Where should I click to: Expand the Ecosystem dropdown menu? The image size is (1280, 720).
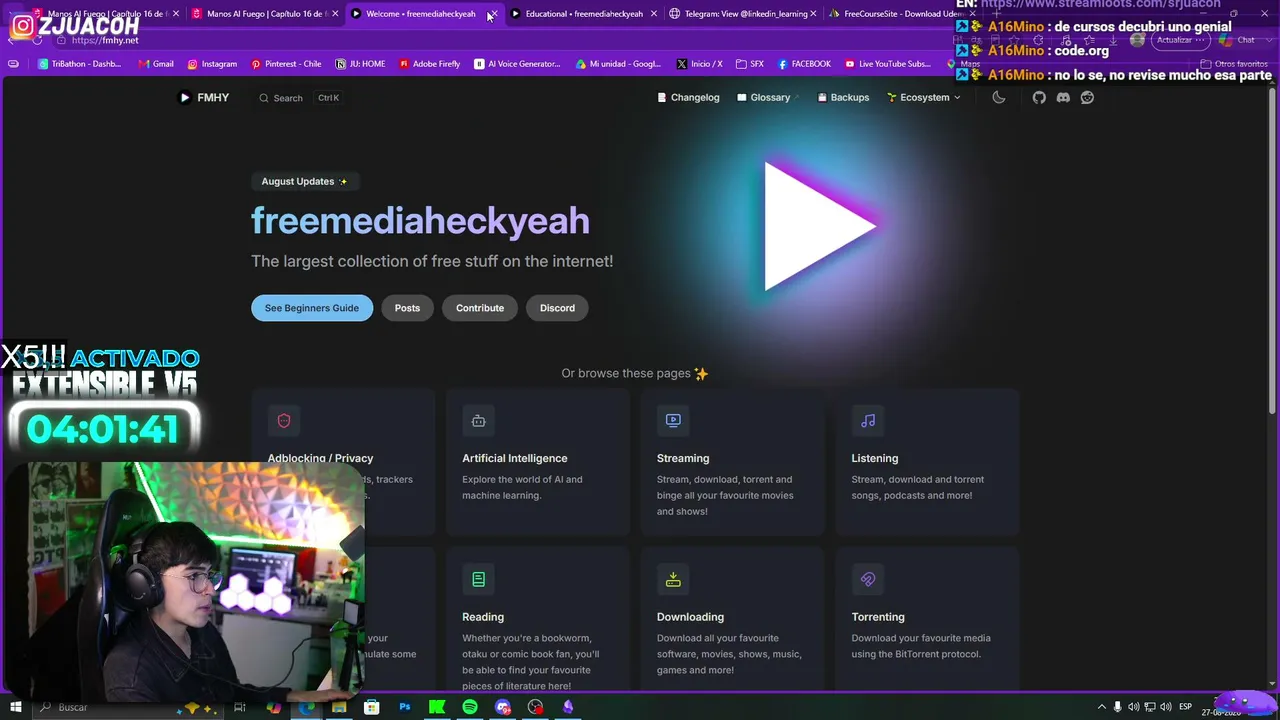click(923, 97)
